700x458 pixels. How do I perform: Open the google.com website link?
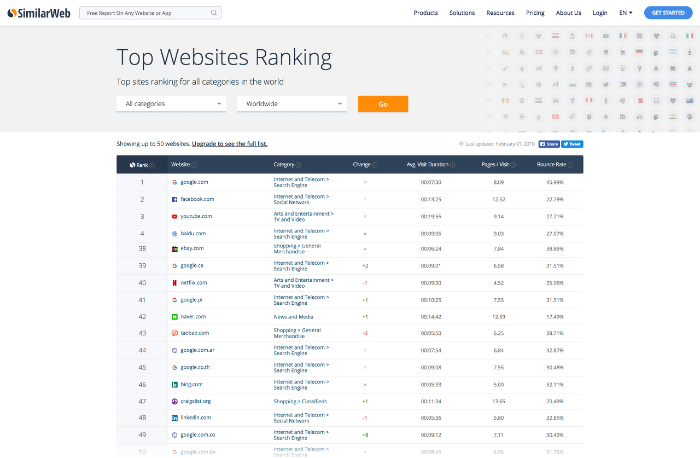pyautogui.click(x=194, y=182)
